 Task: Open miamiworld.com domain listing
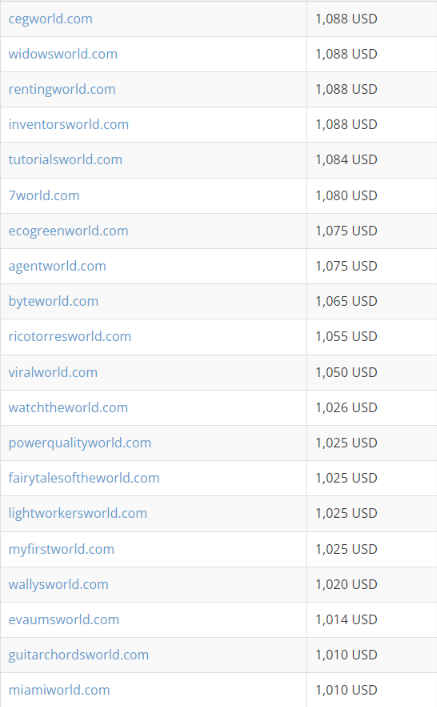(x=59, y=690)
